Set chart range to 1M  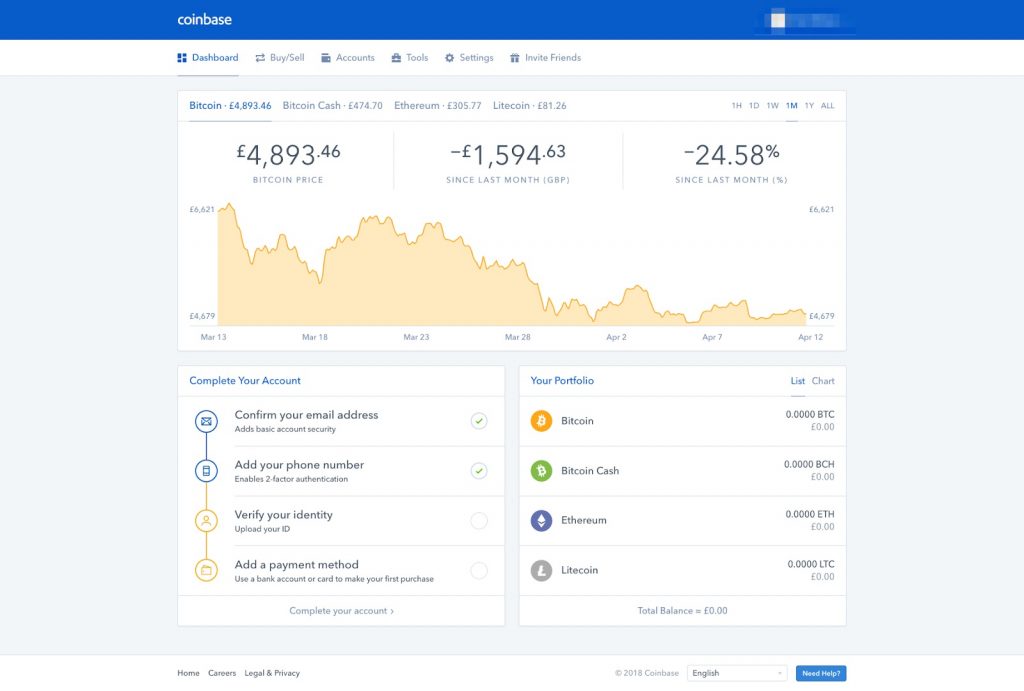(792, 106)
